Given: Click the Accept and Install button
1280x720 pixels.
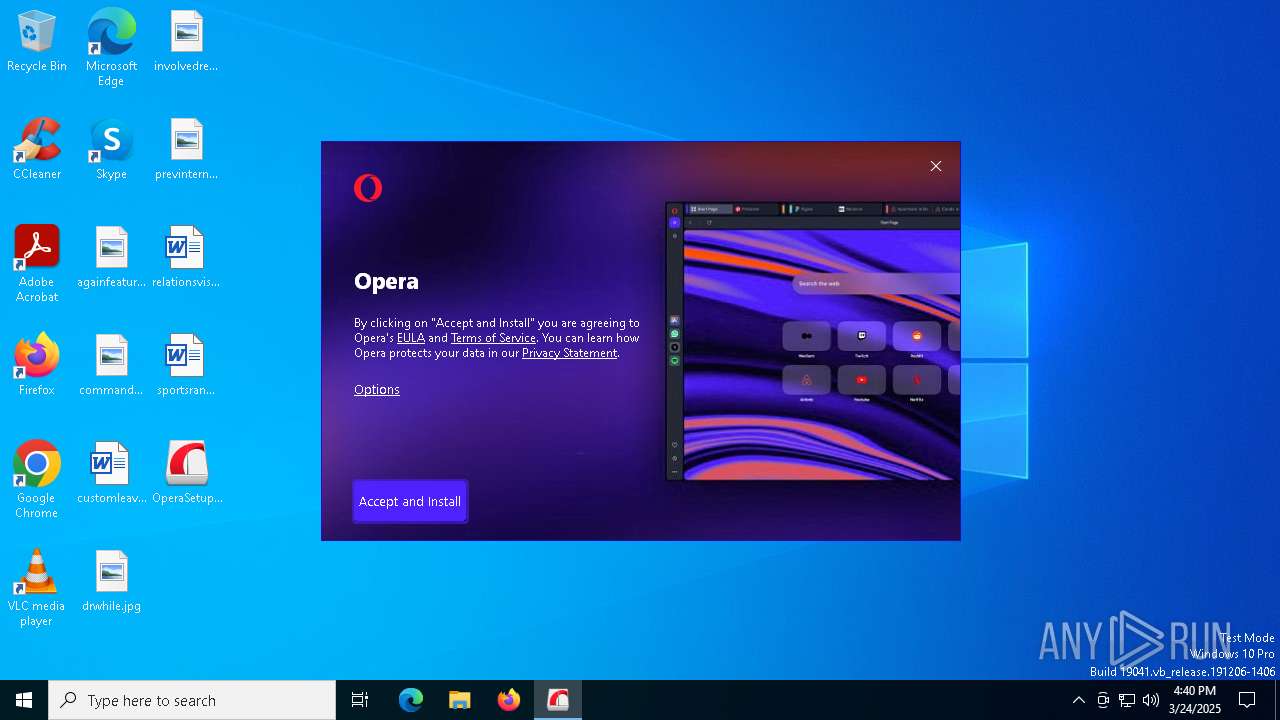Looking at the screenshot, I should point(410,501).
